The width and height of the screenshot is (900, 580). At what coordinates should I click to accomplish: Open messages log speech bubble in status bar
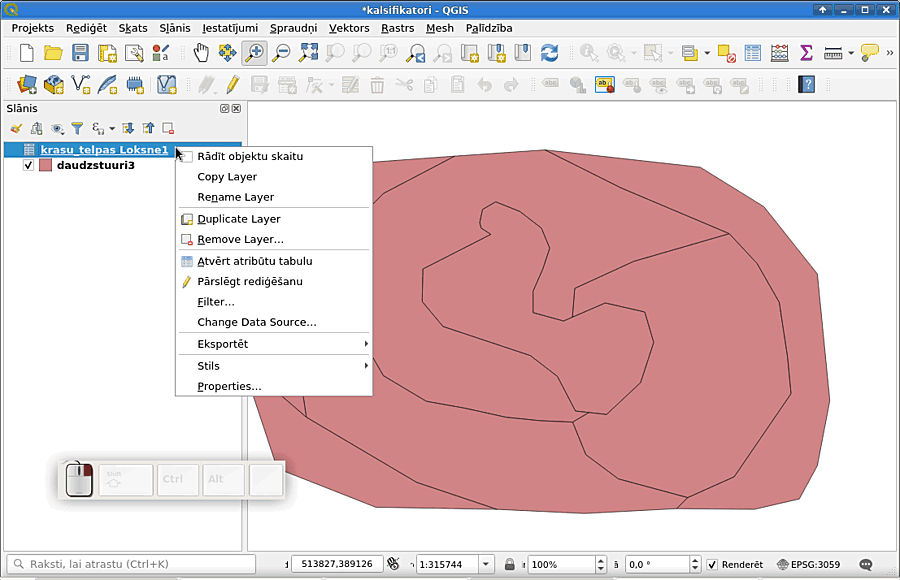click(866, 564)
